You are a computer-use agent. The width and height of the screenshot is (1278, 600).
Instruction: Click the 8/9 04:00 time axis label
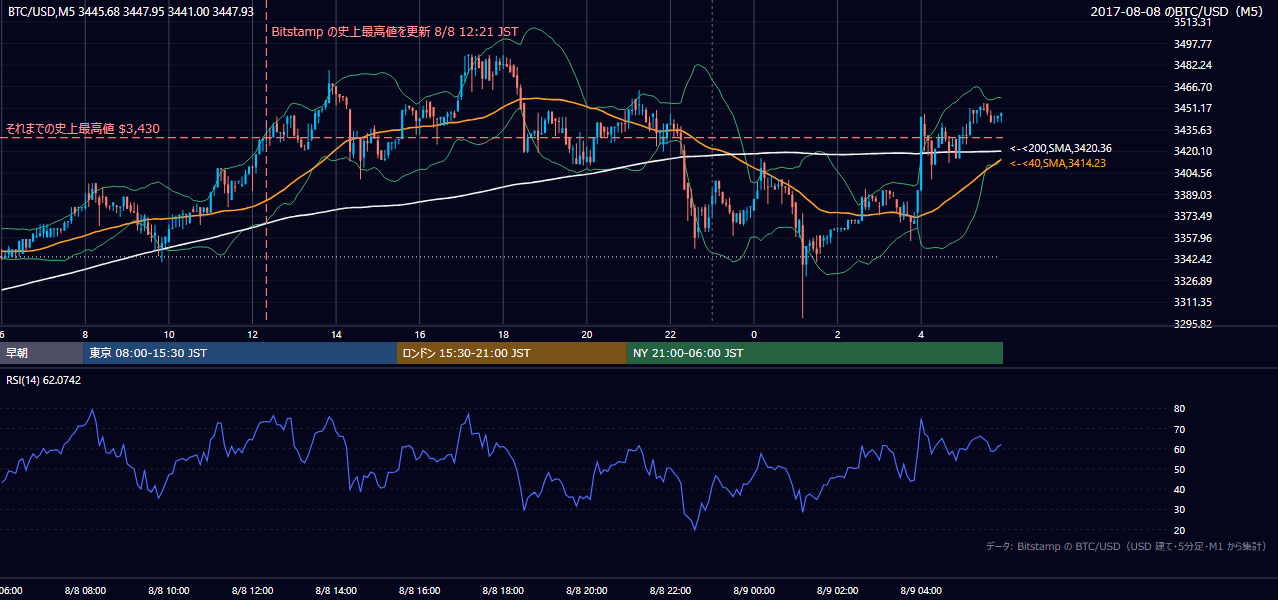pos(922,591)
